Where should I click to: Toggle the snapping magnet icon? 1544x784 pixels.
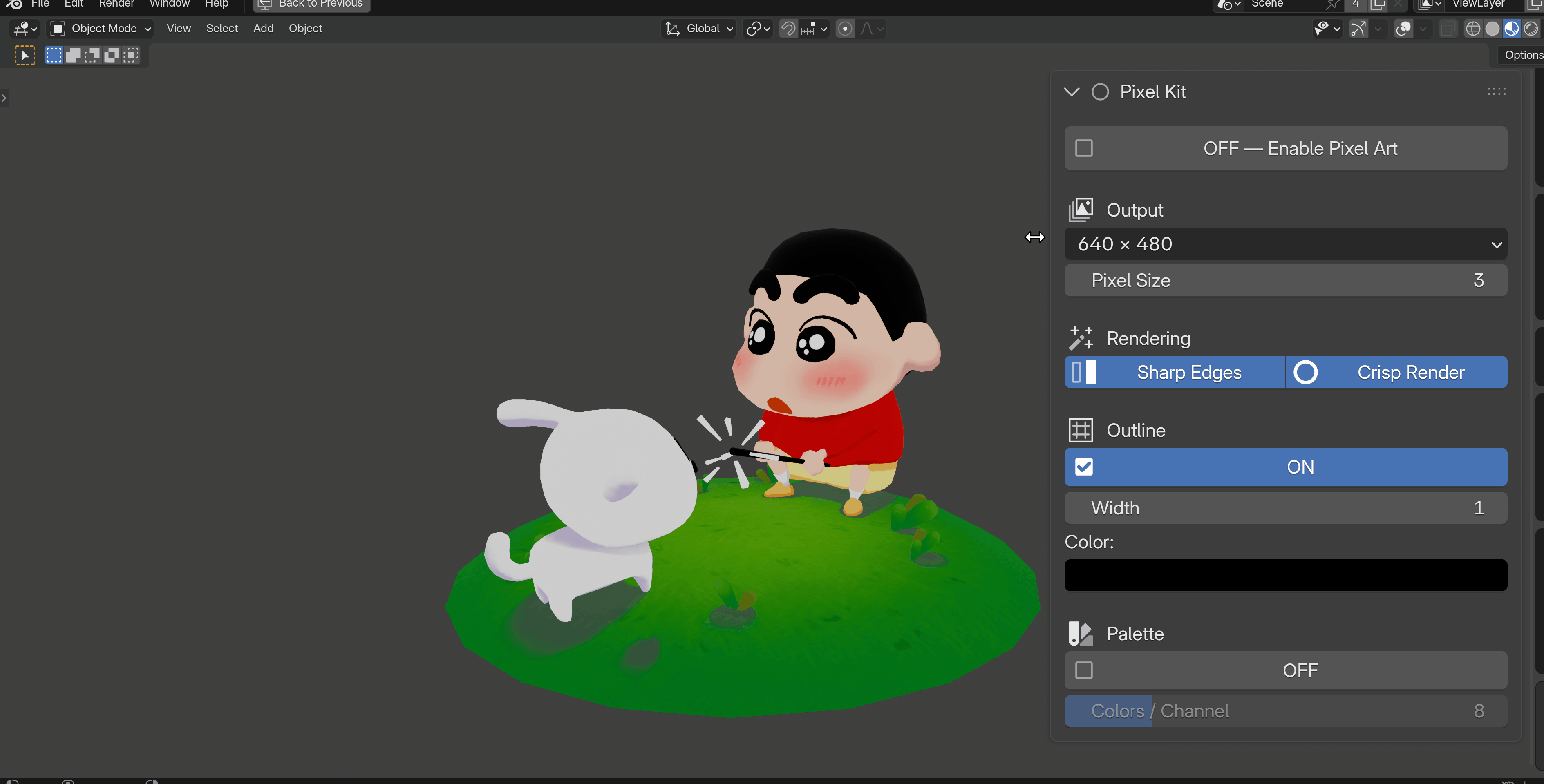788,29
